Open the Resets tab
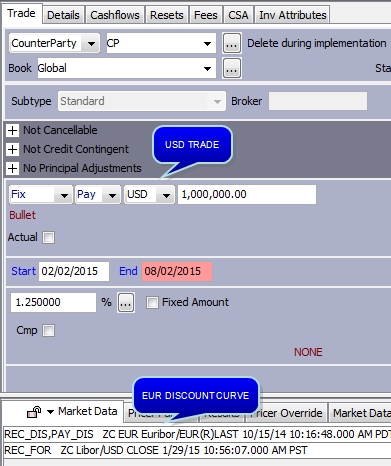Screen dimensions: 391x466 (x=166, y=15)
